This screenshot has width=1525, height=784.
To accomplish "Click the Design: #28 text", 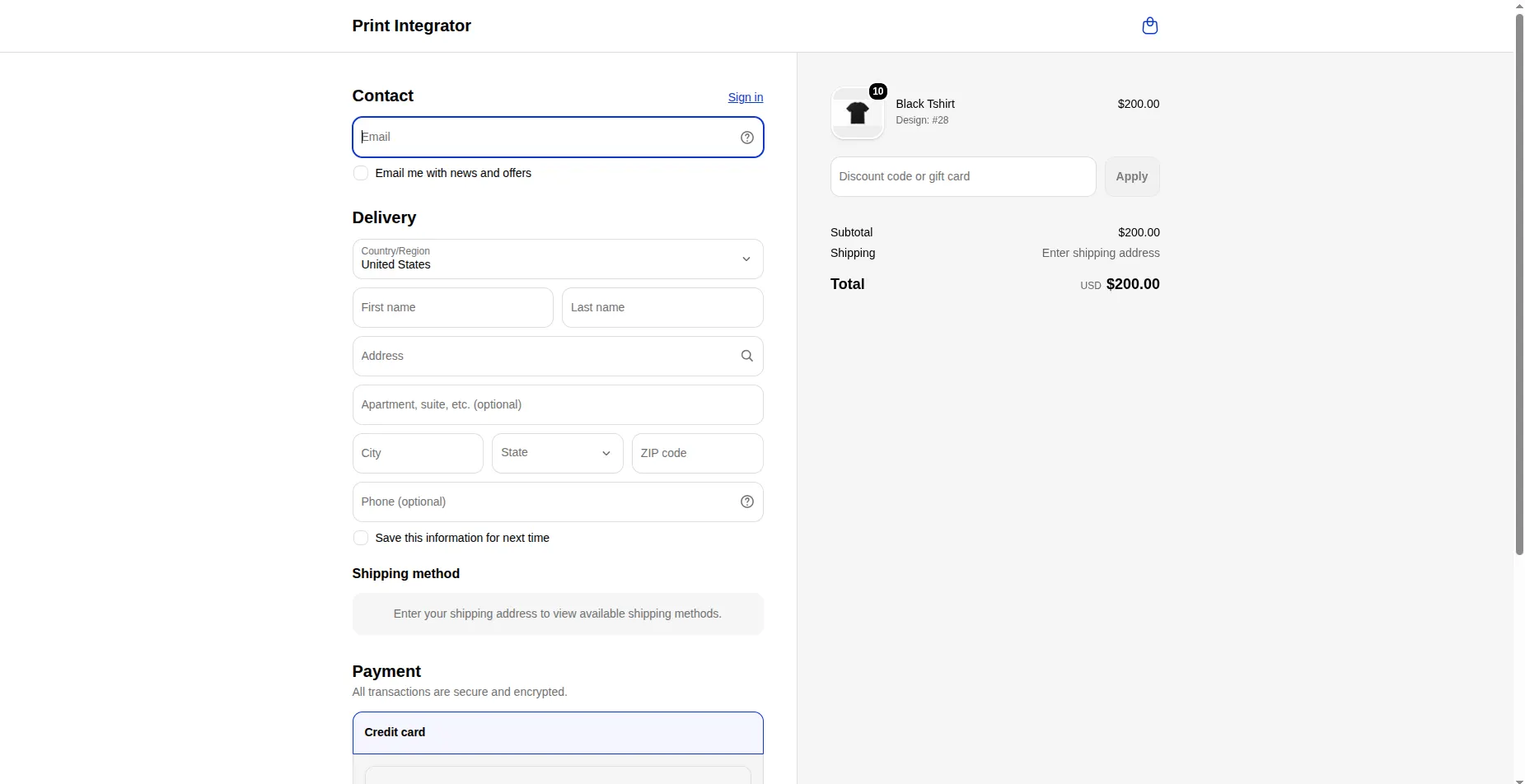I will pyautogui.click(x=921, y=120).
